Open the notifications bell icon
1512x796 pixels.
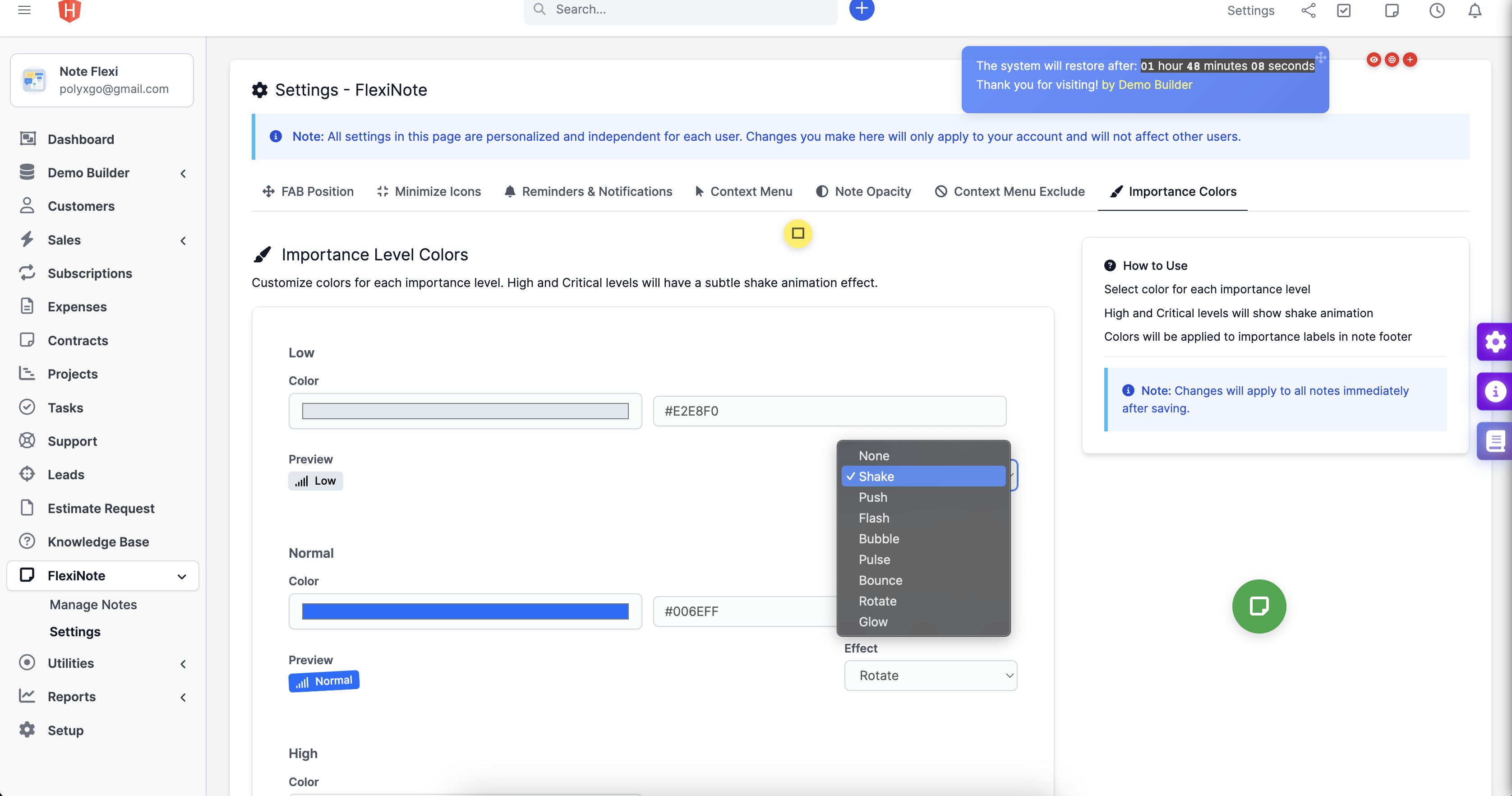tap(1475, 10)
